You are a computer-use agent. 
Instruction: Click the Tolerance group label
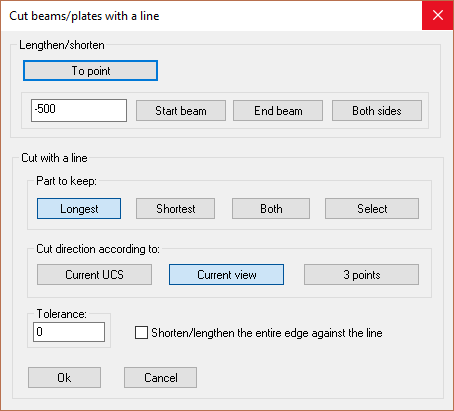tap(62, 314)
